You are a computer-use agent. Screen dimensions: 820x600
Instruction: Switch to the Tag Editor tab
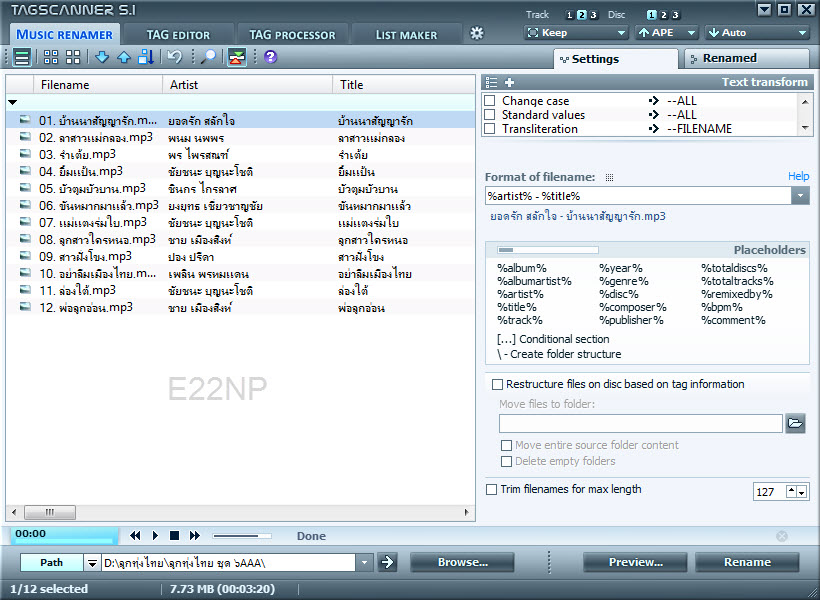pos(178,35)
